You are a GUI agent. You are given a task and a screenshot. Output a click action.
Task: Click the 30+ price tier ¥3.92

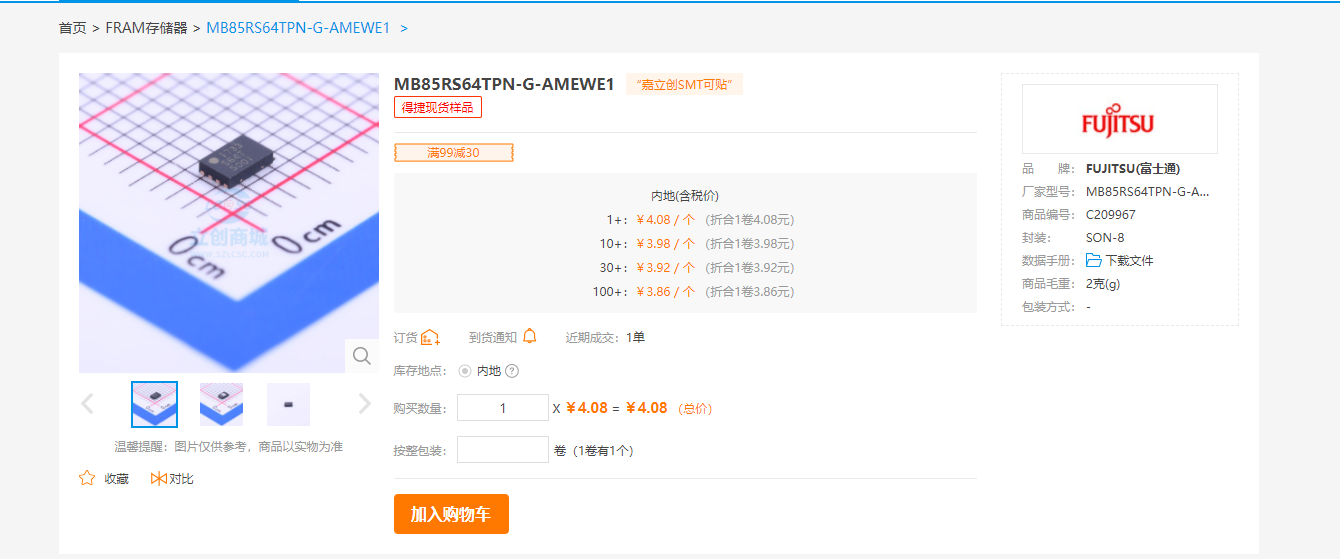tap(666, 268)
